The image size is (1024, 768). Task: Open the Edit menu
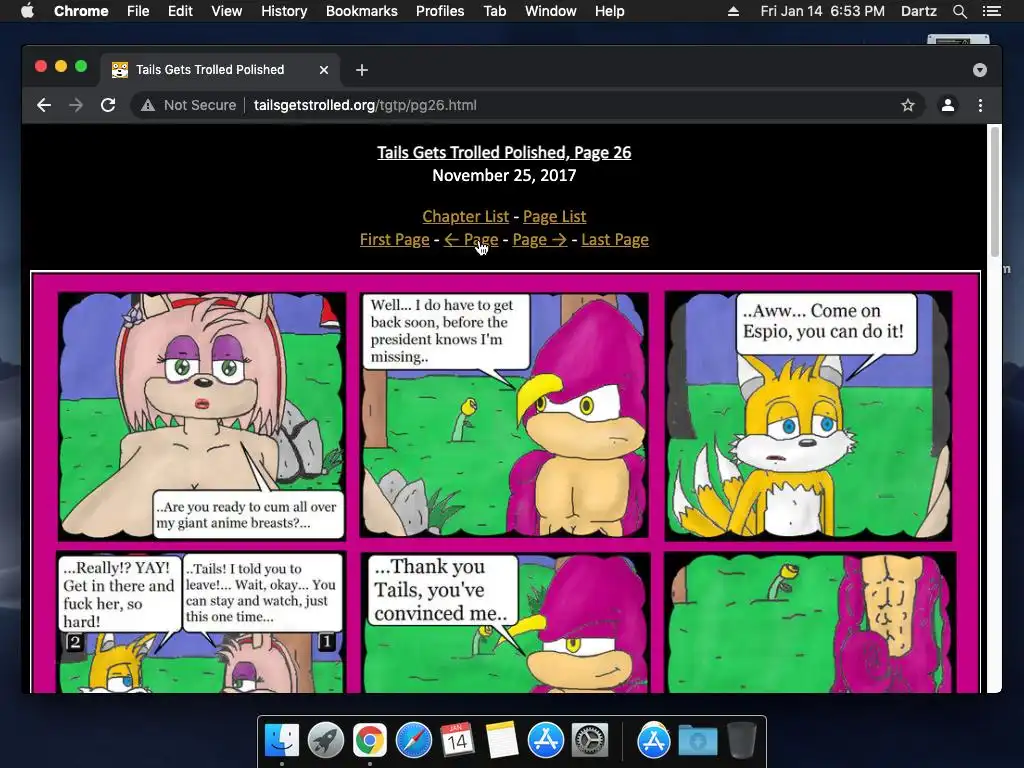(180, 11)
